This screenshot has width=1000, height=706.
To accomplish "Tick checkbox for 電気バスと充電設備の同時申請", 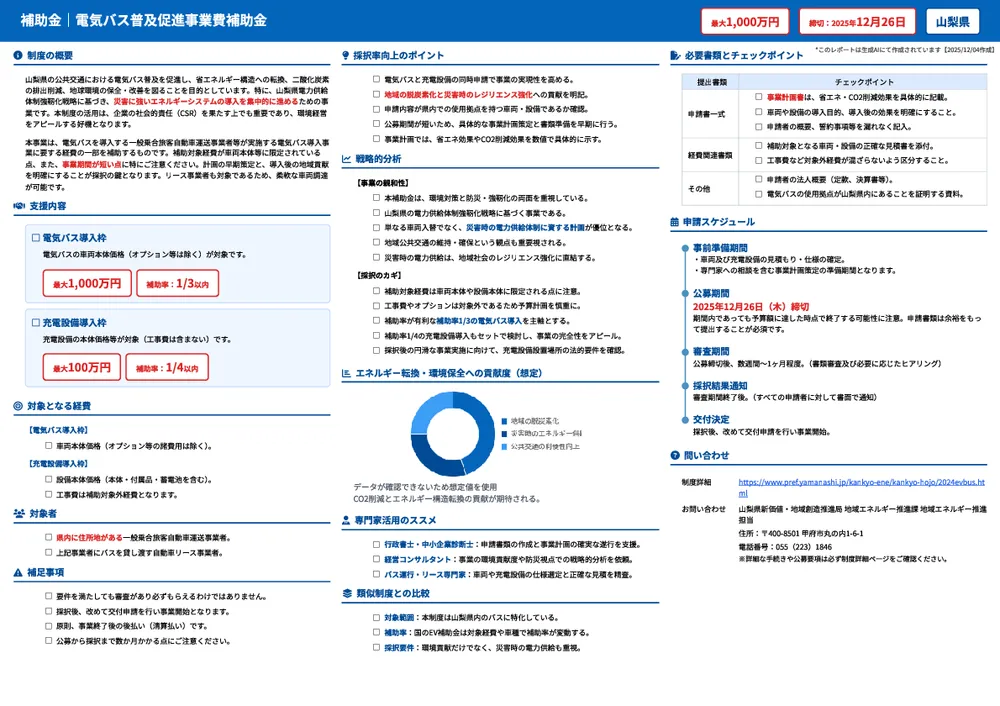I will [376, 79].
